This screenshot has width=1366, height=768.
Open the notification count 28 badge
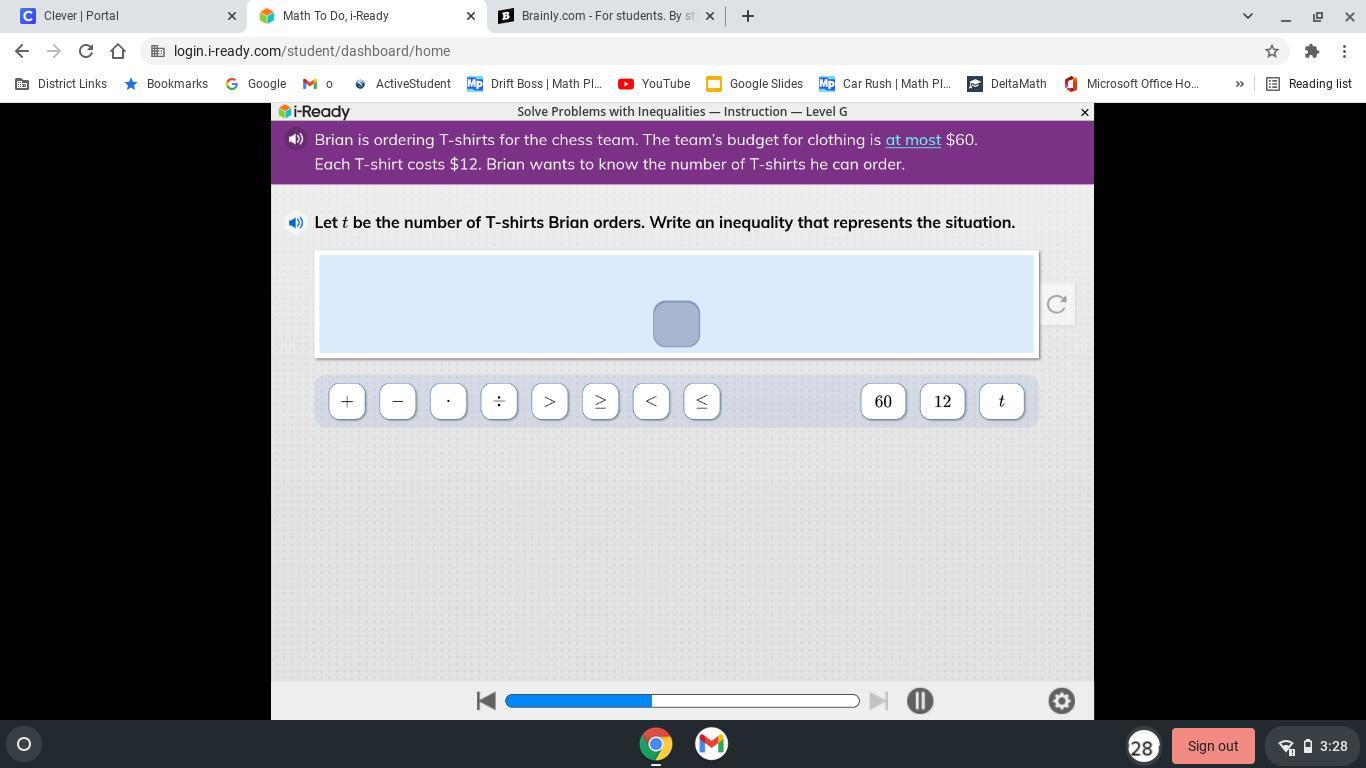tap(1142, 746)
